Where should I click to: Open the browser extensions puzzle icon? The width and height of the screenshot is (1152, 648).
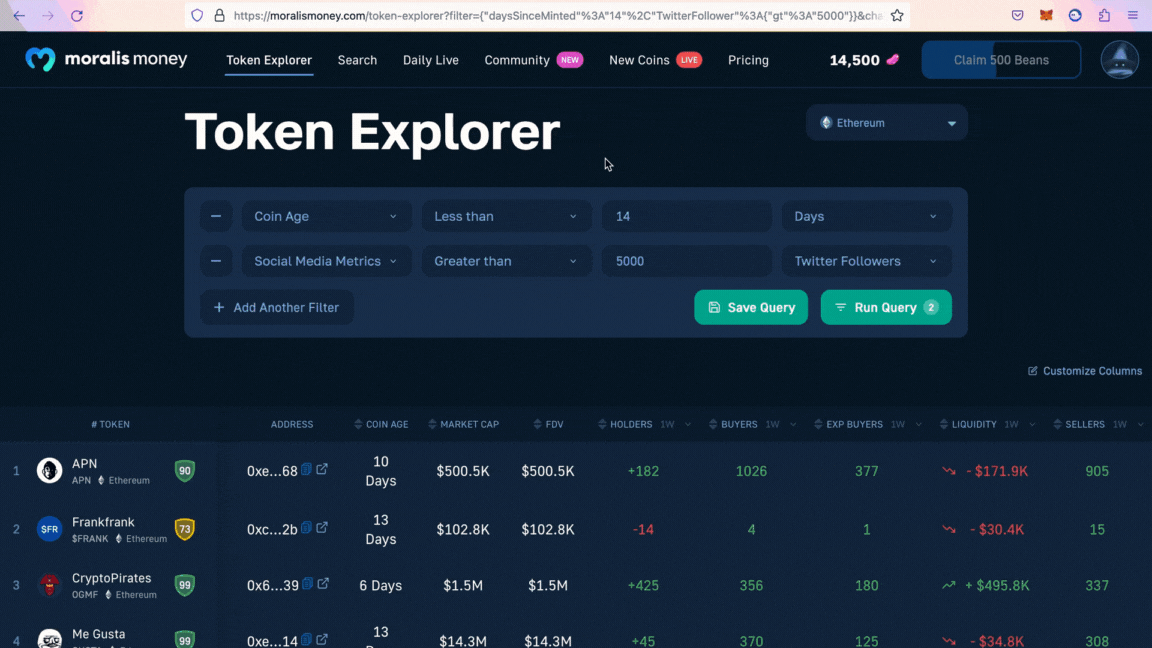1104,15
